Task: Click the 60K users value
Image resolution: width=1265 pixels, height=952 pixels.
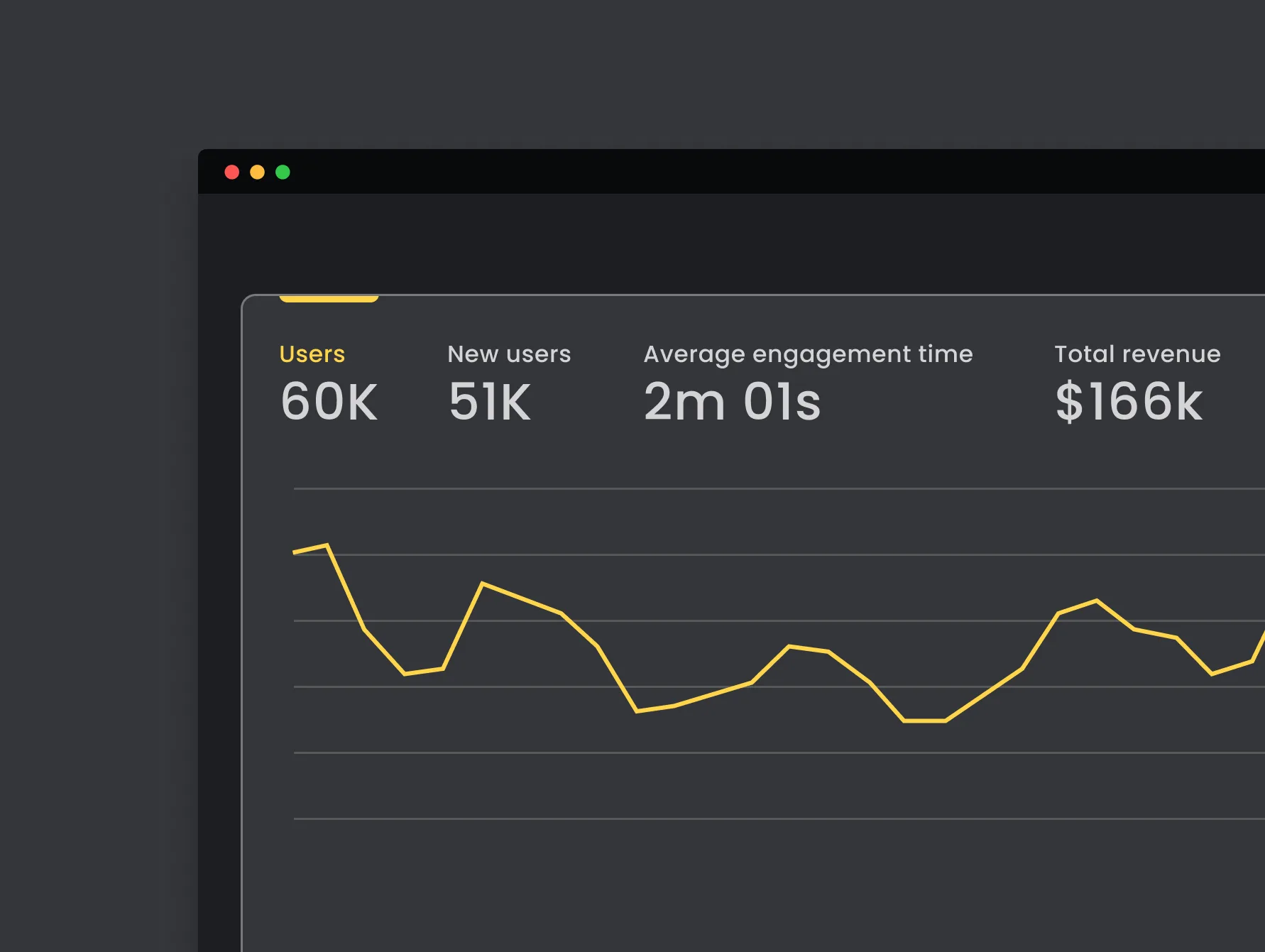Action: tap(329, 402)
